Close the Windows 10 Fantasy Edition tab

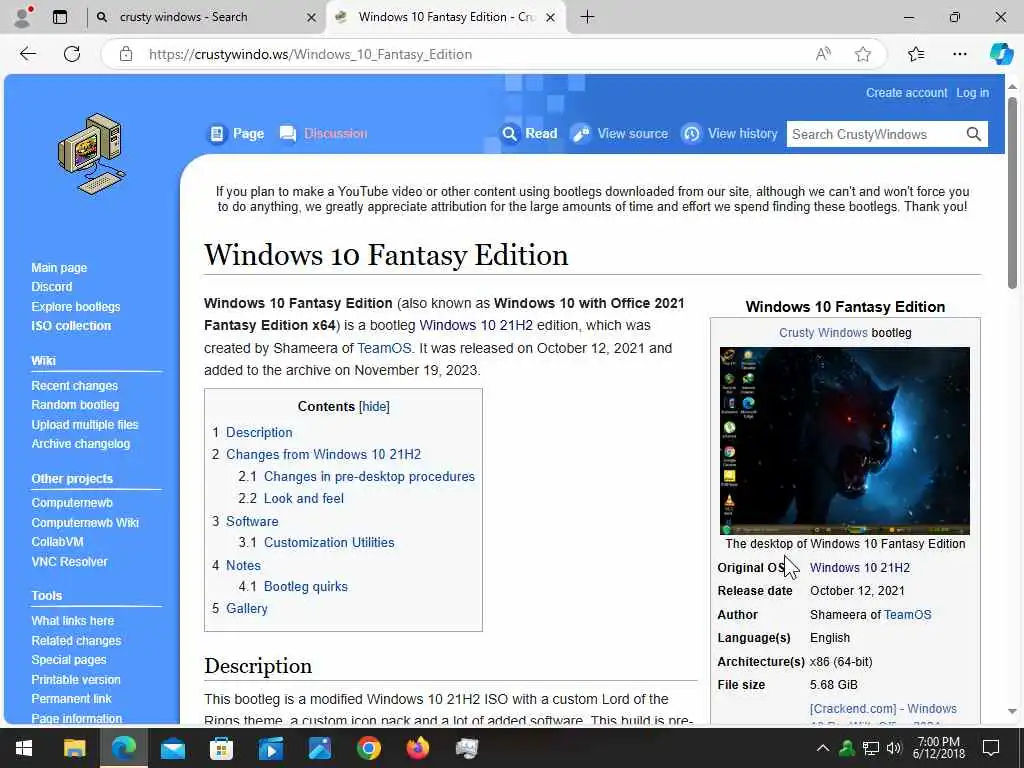coord(551,18)
